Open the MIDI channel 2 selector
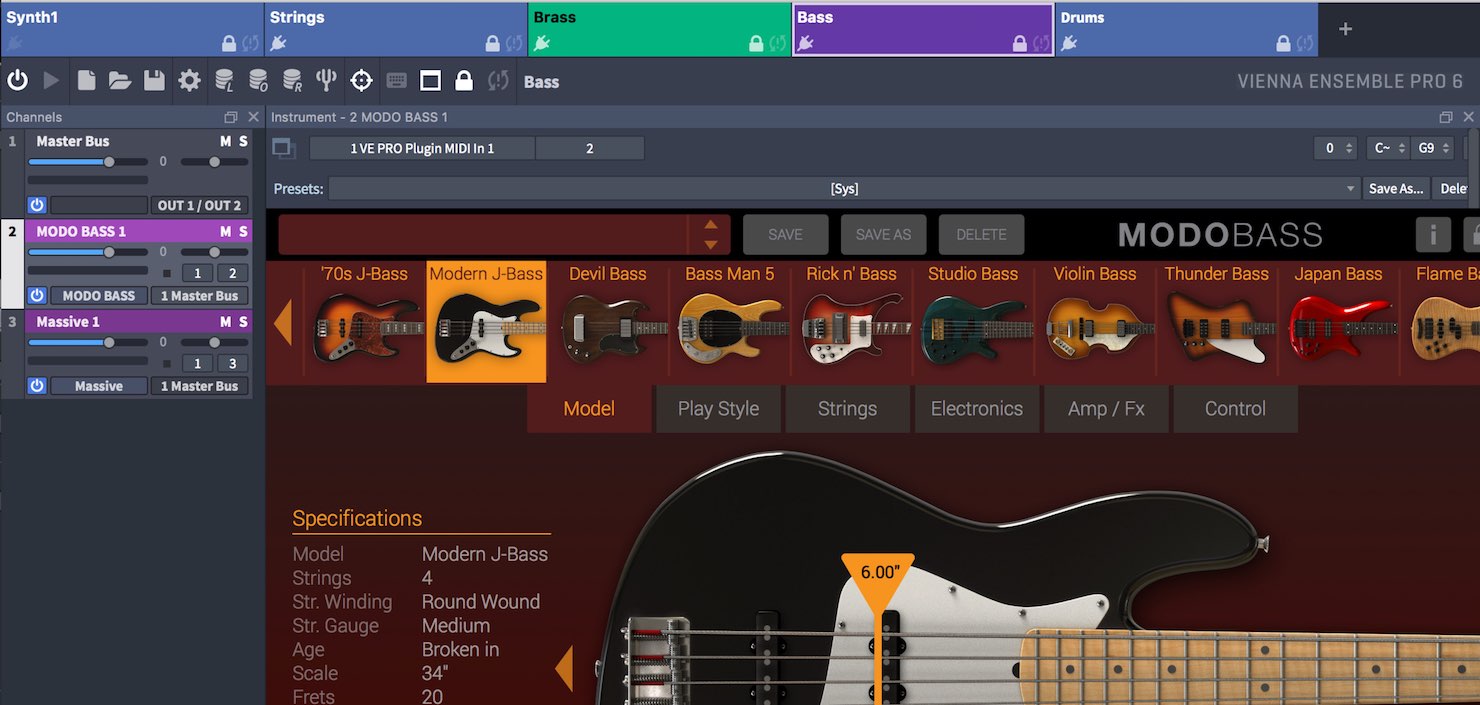The image size is (1480, 705). [x=590, y=148]
